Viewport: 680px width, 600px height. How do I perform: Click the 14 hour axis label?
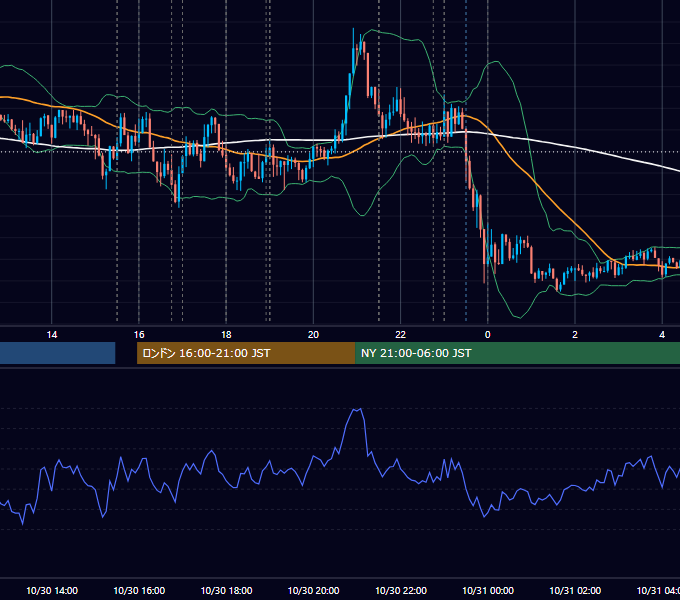[x=52, y=335]
